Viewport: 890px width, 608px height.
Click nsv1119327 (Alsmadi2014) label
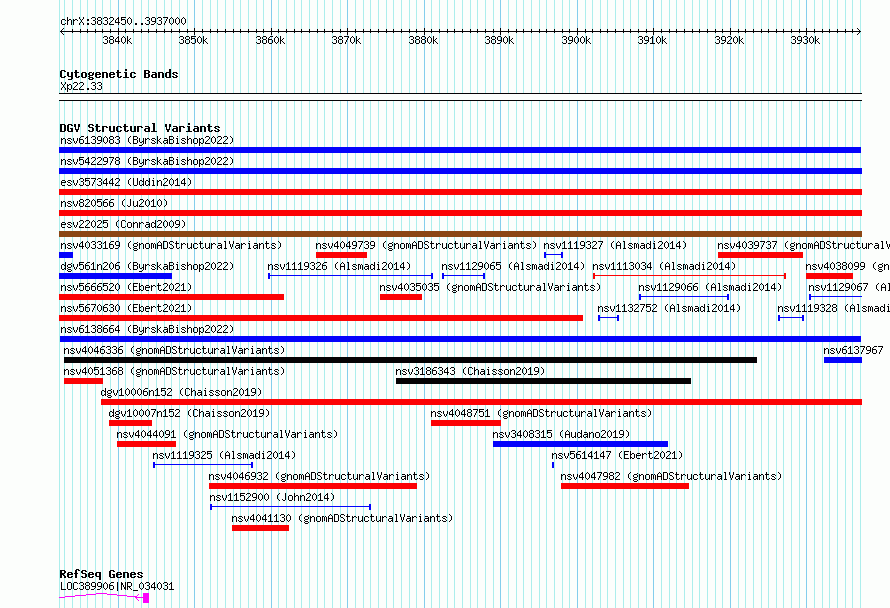point(615,245)
